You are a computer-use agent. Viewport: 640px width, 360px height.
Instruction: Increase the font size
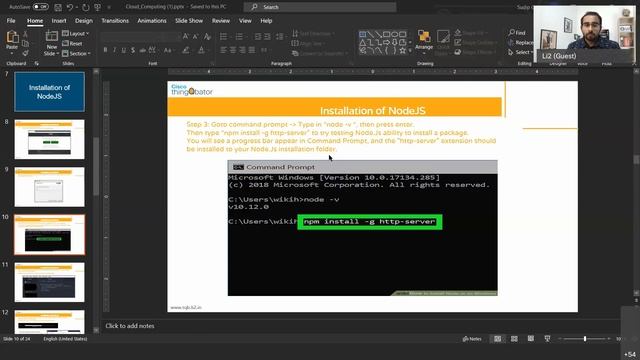click(x=186, y=37)
